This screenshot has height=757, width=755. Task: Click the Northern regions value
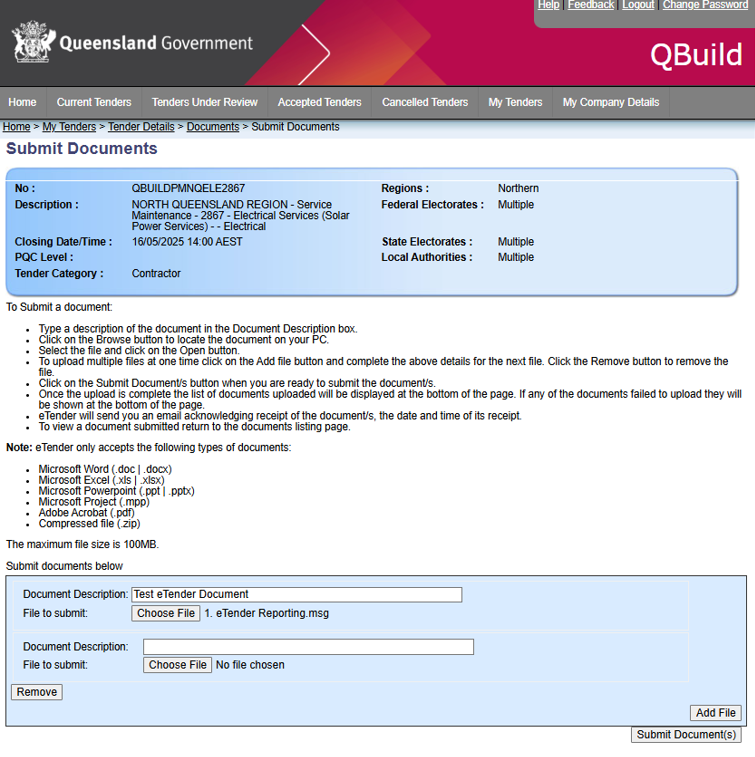pos(518,188)
